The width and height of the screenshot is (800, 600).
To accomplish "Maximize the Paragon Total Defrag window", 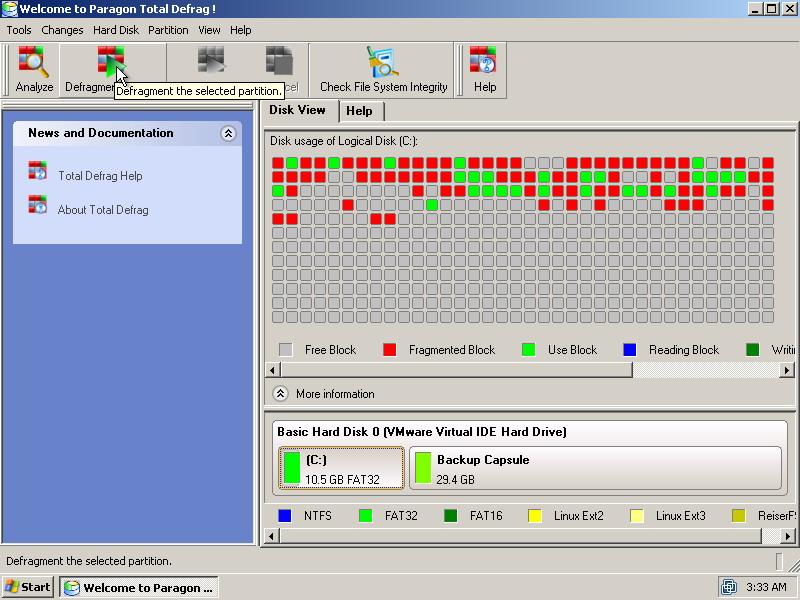I will pyautogui.click(x=772, y=9).
